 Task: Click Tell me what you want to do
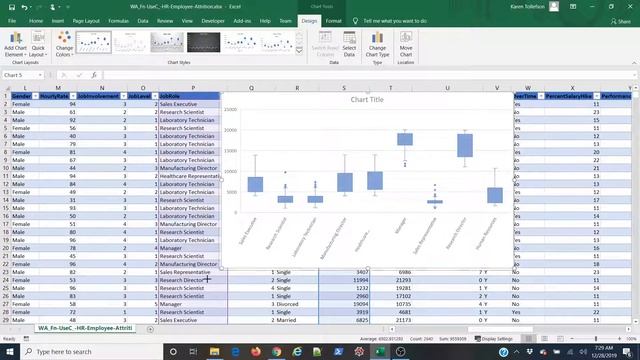[x=395, y=21]
